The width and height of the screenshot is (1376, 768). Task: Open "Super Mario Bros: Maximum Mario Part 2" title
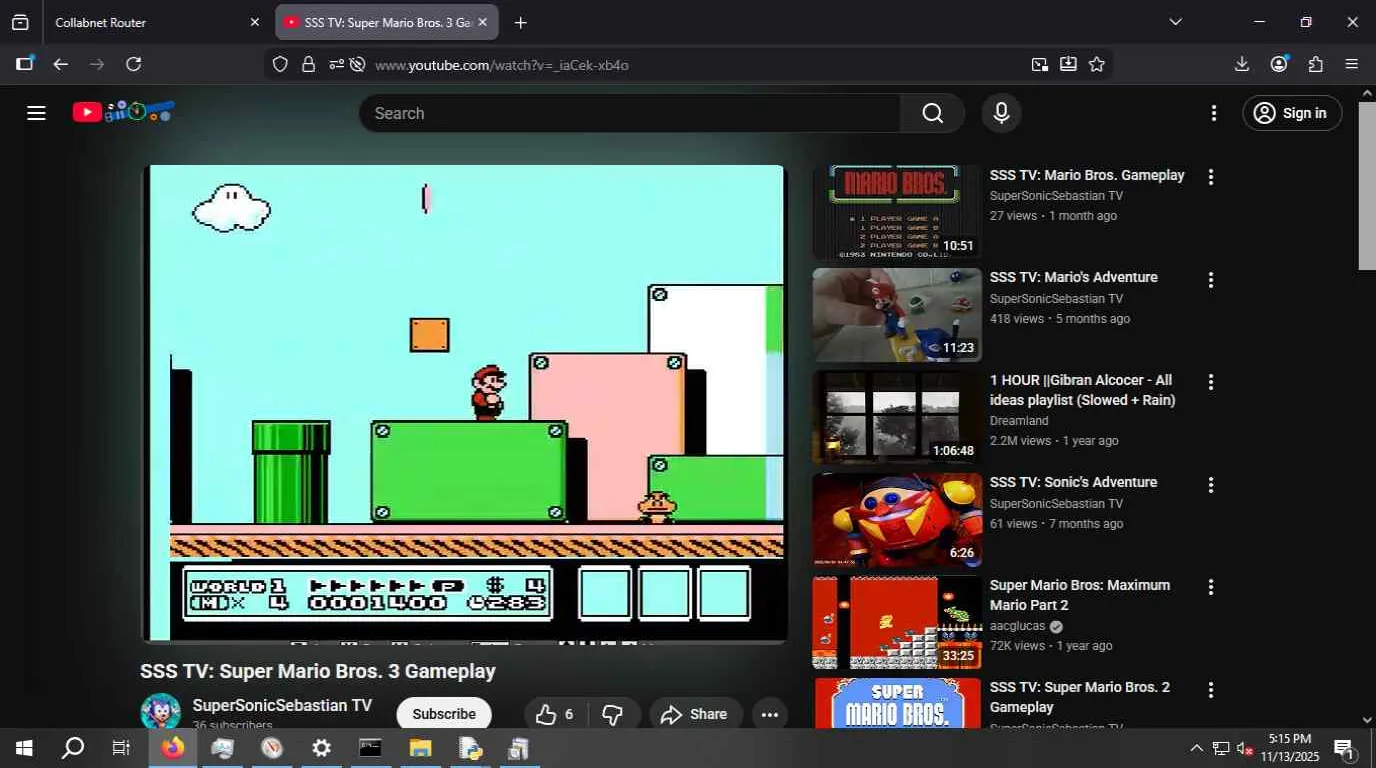(x=1080, y=595)
